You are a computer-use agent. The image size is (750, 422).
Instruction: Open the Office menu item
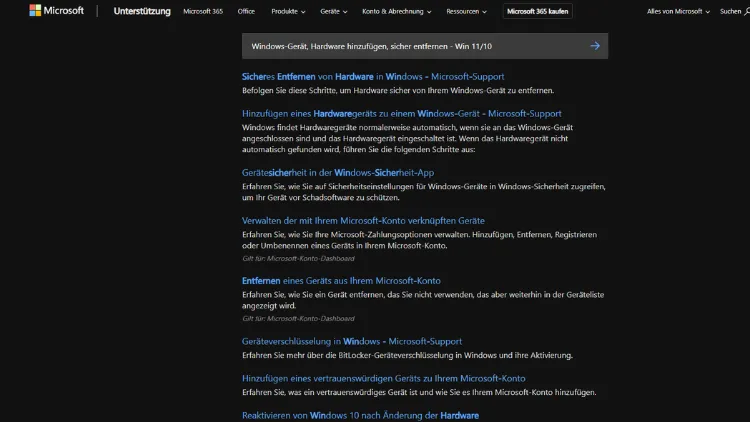pos(246,11)
